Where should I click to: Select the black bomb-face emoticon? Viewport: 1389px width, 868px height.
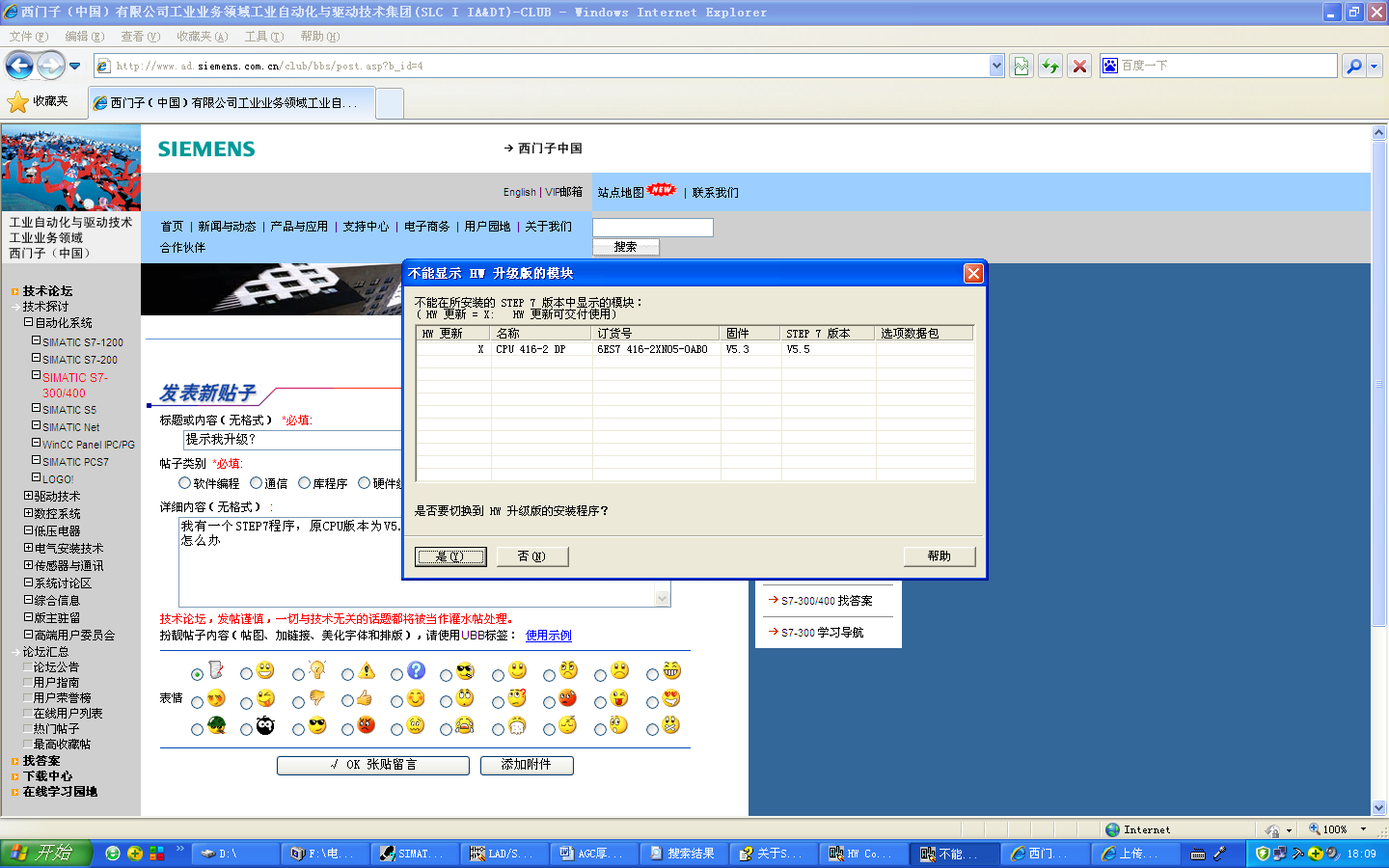click(x=265, y=724)
